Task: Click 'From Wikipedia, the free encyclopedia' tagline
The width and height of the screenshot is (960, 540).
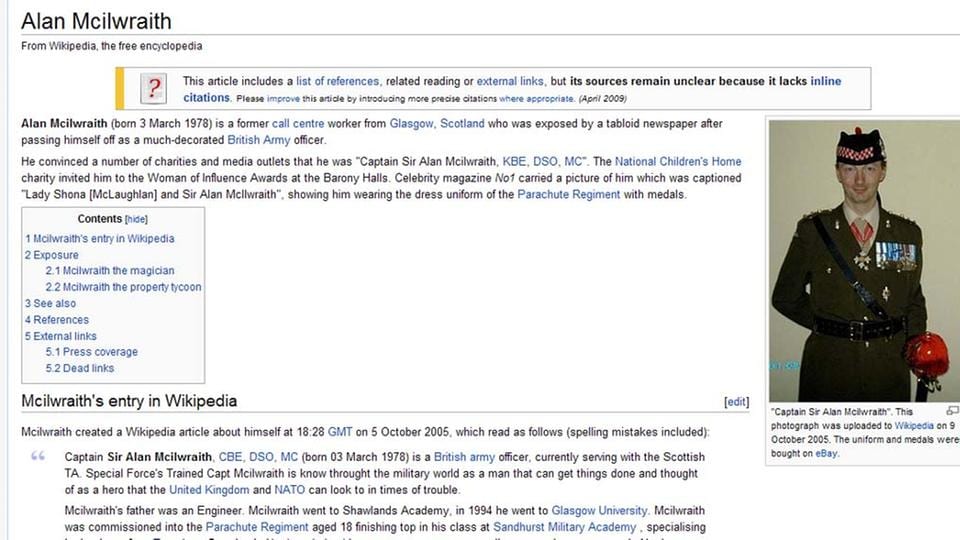Action: [111, 46]
